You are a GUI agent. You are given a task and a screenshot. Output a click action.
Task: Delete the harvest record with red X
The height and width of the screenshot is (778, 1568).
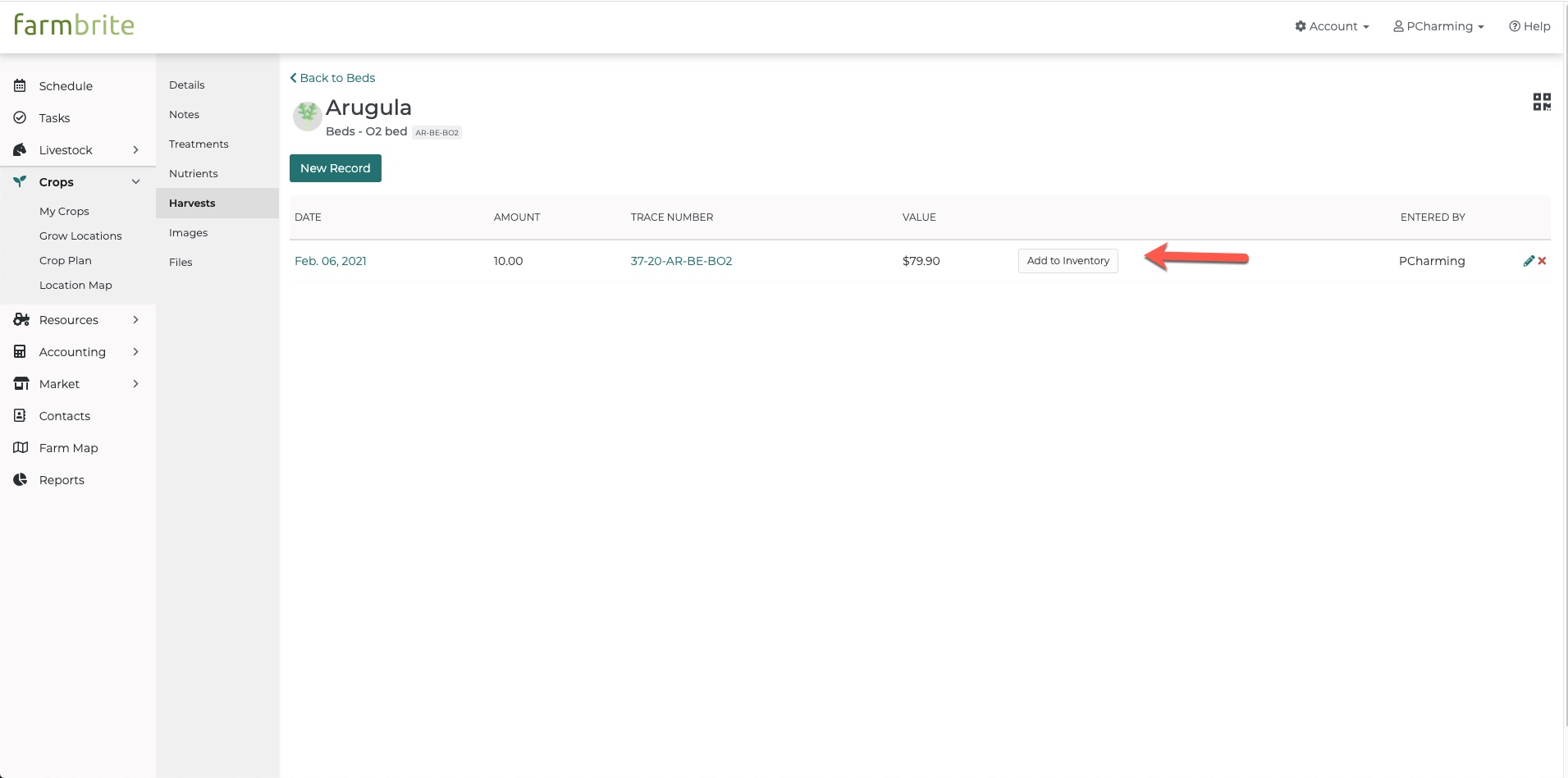pyautogui.click(x=1543, y=261)
